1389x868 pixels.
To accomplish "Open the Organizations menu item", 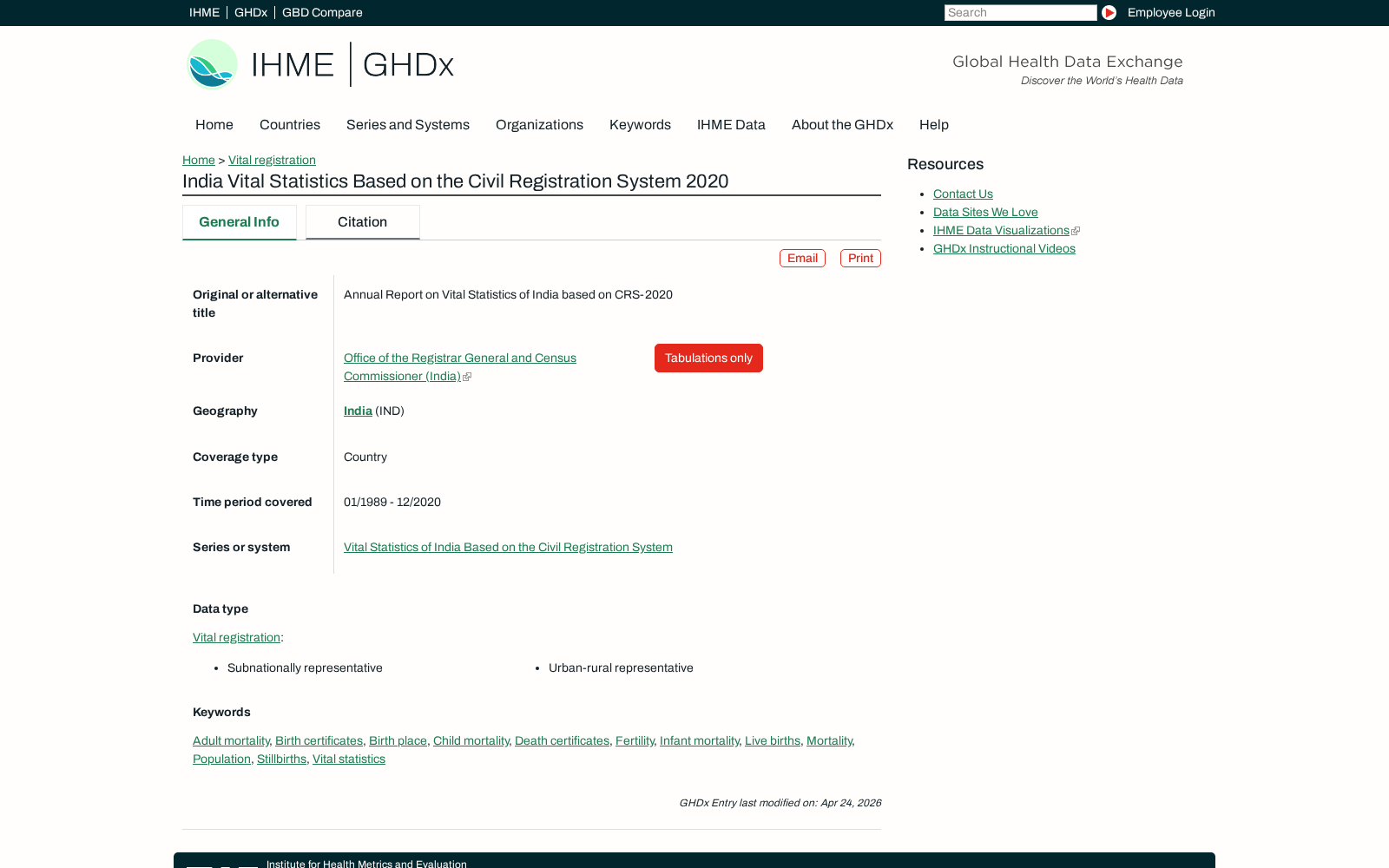I will pos(539,124).
